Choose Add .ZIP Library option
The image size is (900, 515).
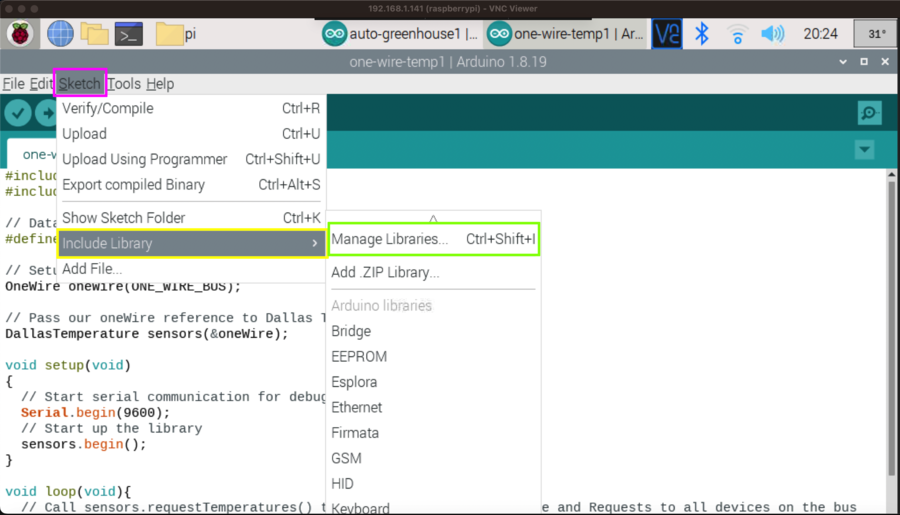[385, 272]
